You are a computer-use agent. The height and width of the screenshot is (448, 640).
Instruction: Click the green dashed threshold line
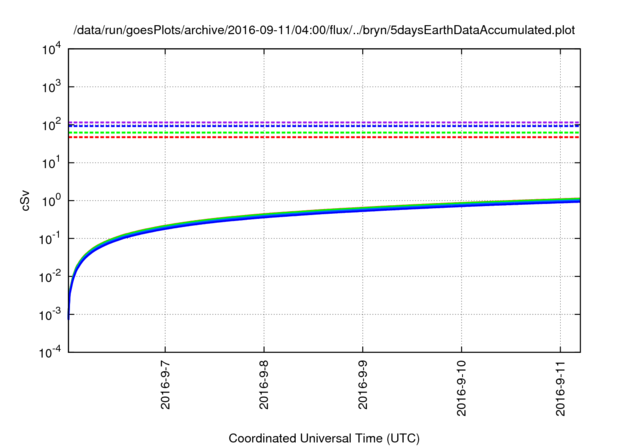[x=324, y=133]
